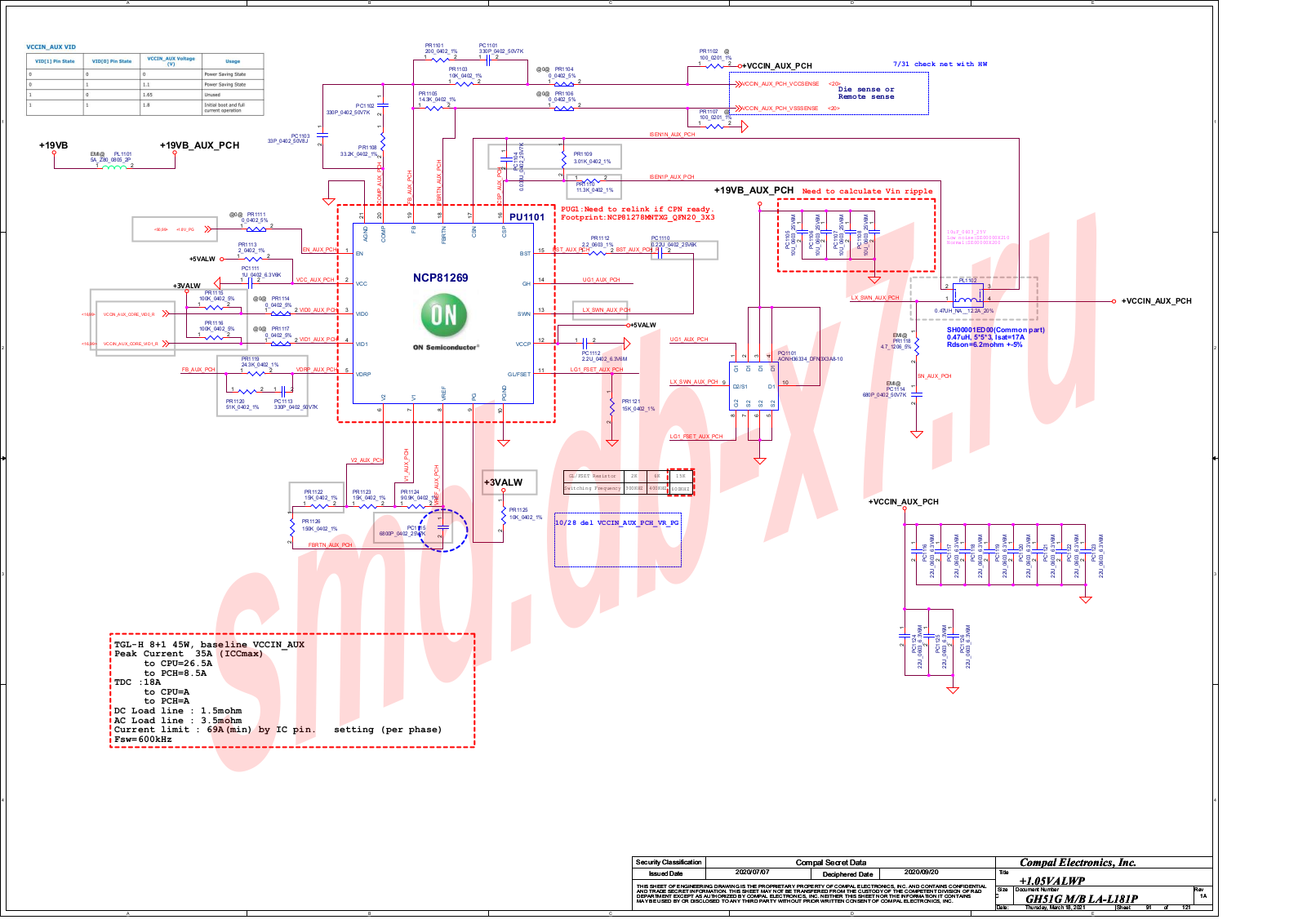Click the Switching Frequency table cell

[593, 488]
